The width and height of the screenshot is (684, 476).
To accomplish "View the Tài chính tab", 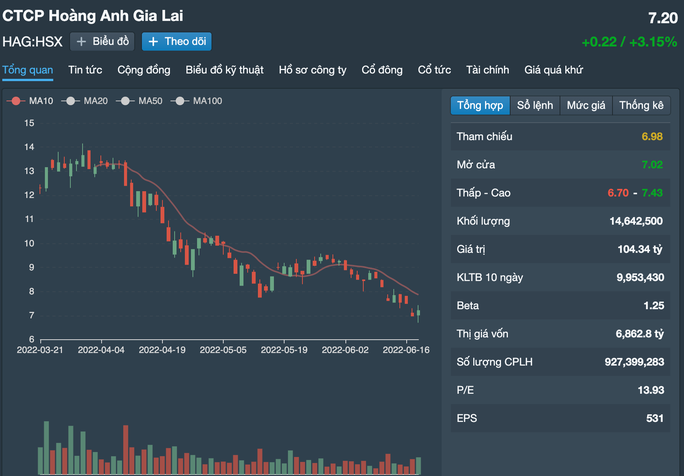I will (488, 70).
